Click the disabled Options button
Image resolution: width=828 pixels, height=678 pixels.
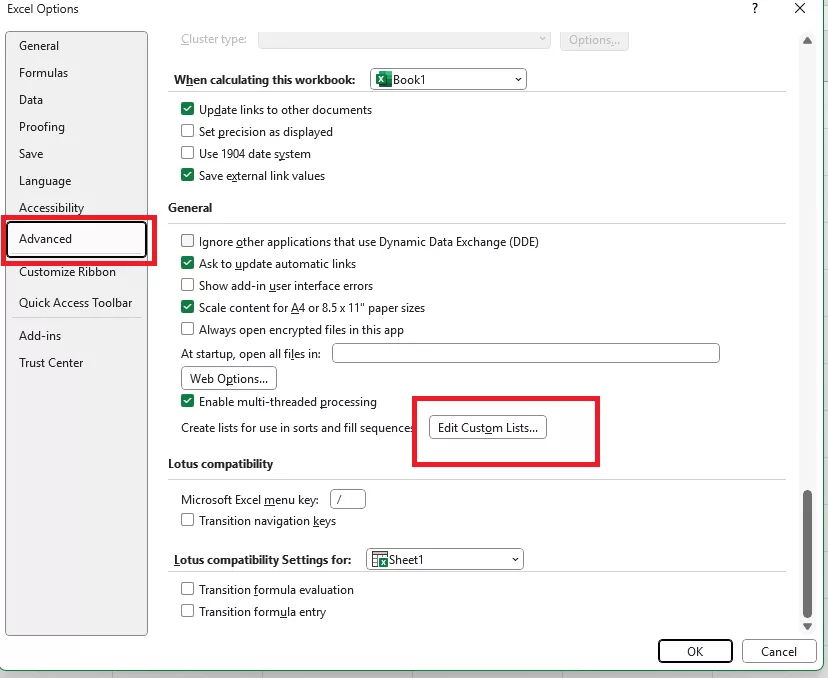click(594, 40)
